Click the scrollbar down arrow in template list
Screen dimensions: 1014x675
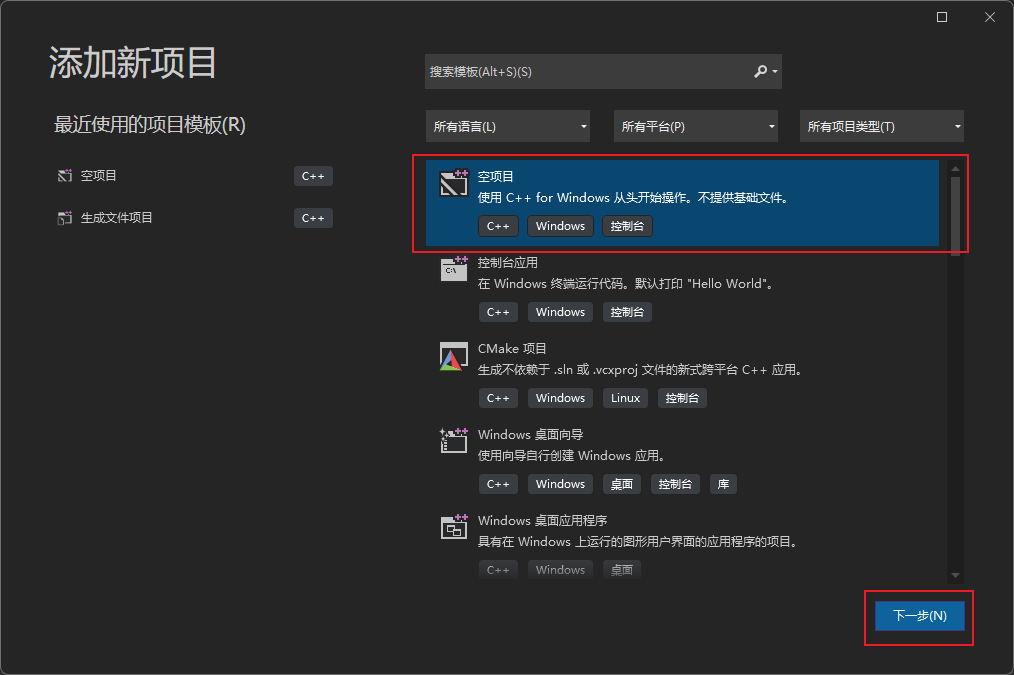click(955, 575)
